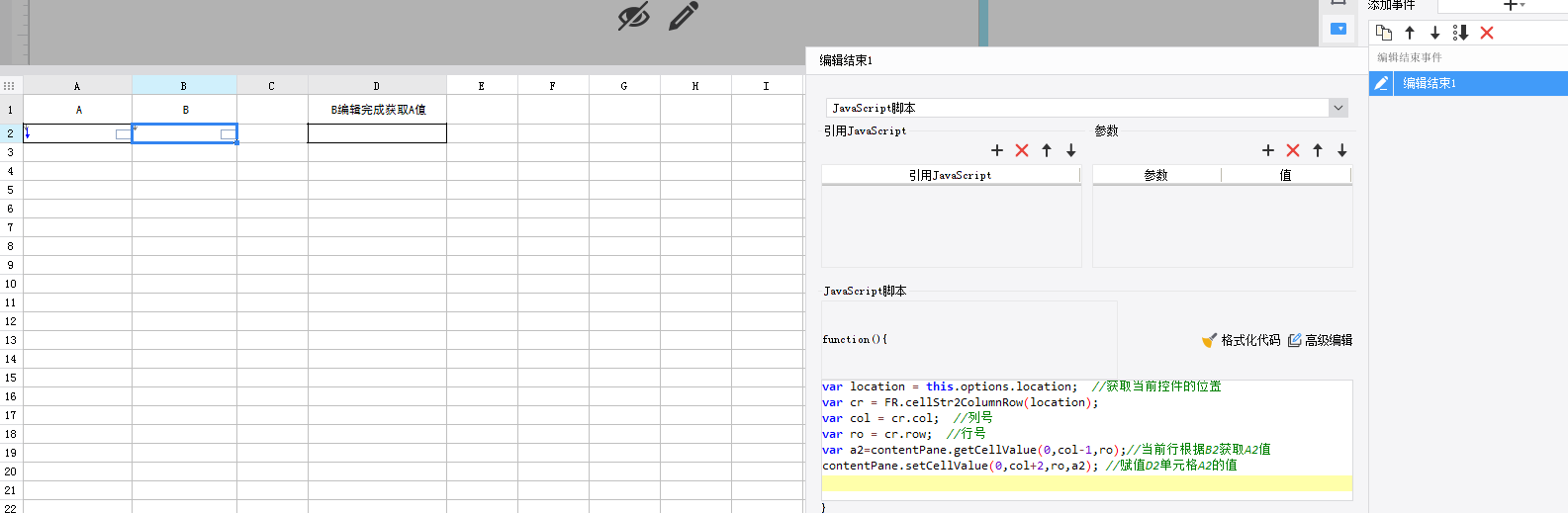
Task: Remove referenced JavaScript with red X
Action: click(1022, 150)
